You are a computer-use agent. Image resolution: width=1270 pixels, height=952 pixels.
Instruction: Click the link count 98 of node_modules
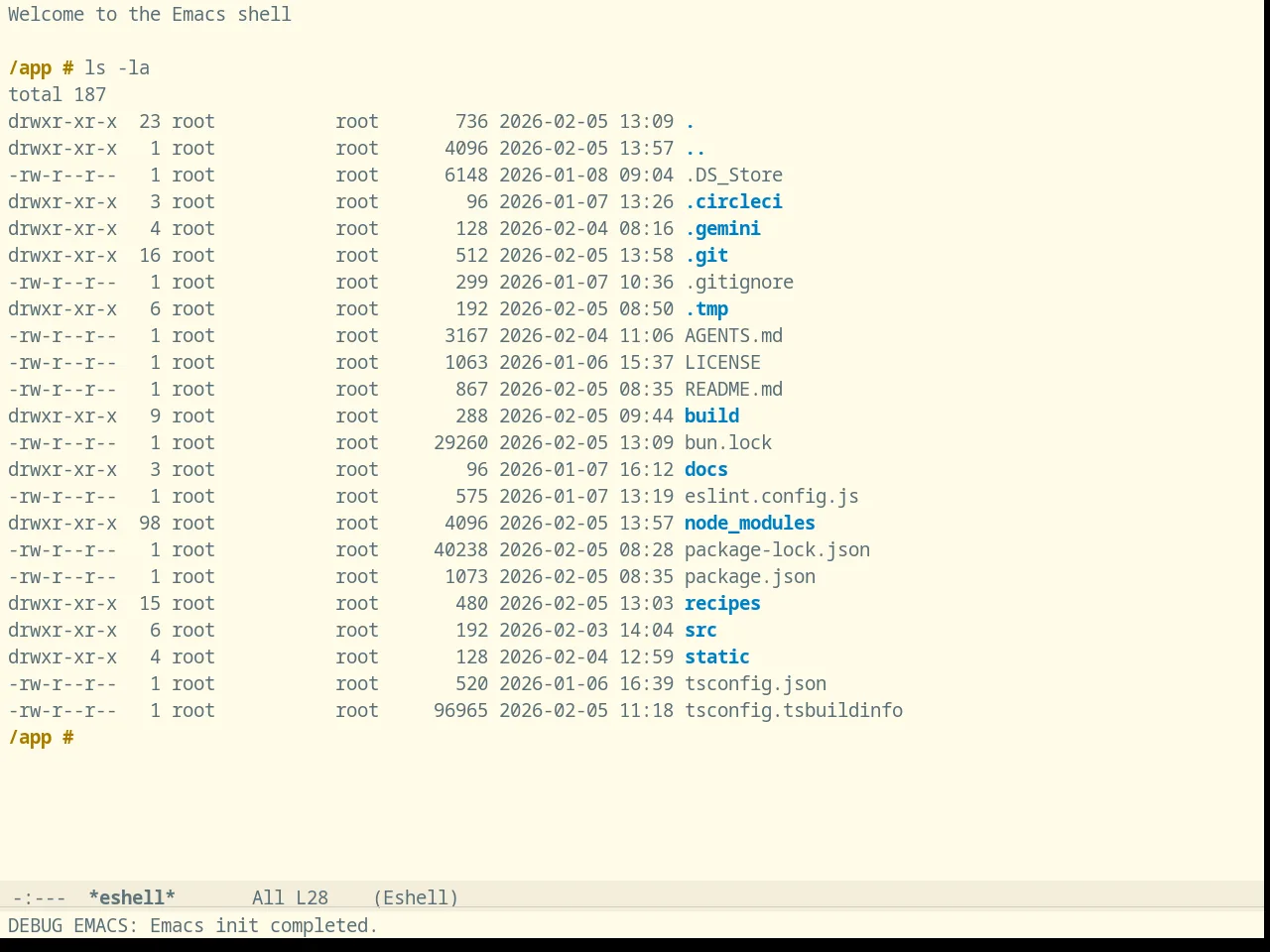click(150, 523)
